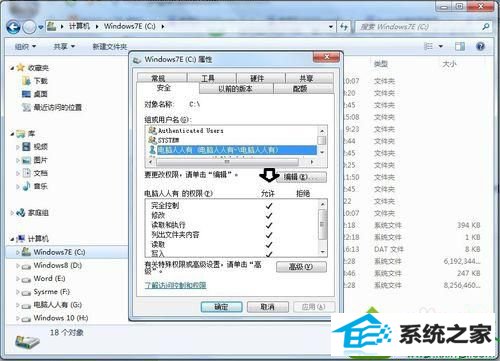Click 取消 in the properties dialog
The width and height of the screenshot is (500, 361).
pos(267,307)
